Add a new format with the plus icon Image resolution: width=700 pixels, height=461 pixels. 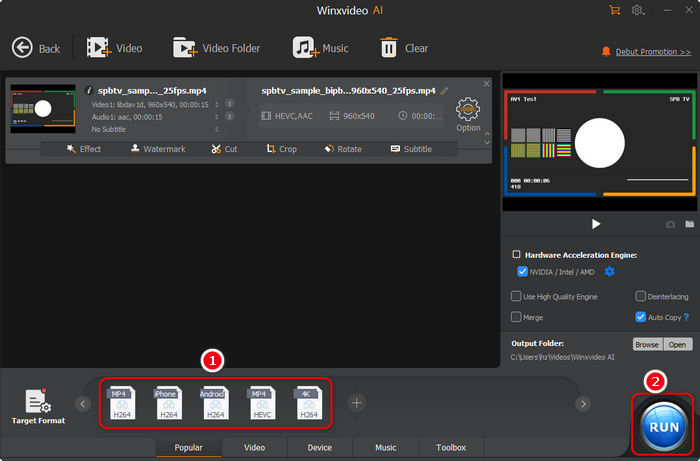pyautogui.click(x=356, y=403)
